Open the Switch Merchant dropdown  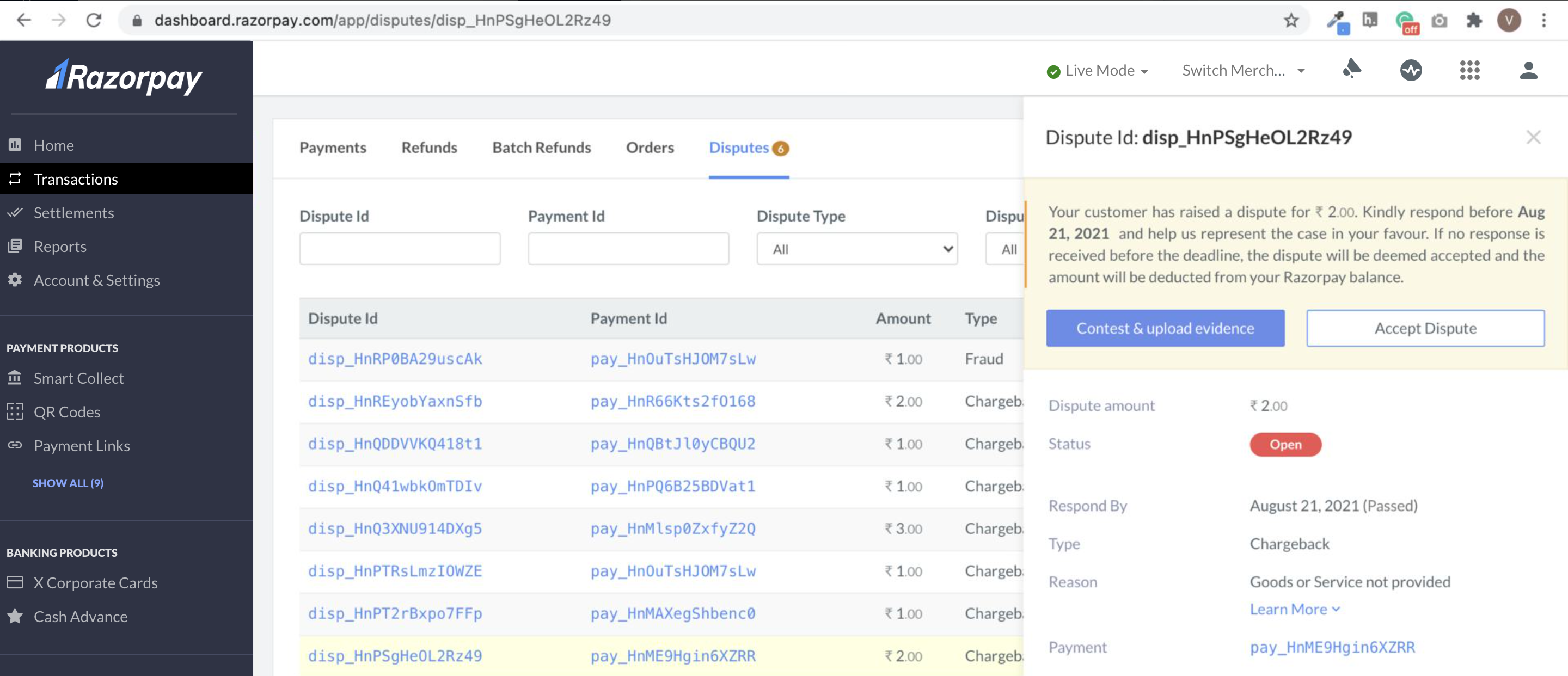[1243, 71]
